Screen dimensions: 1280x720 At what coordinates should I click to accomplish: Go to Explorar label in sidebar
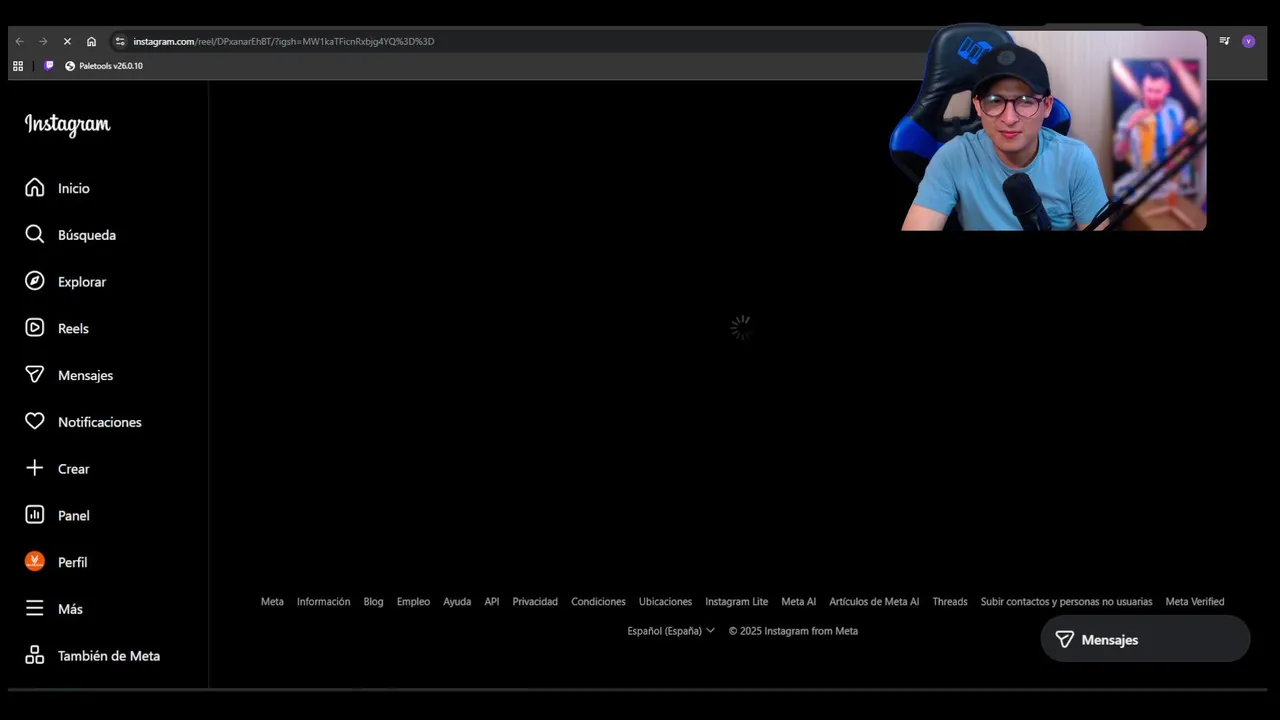[x=82, y=282]
